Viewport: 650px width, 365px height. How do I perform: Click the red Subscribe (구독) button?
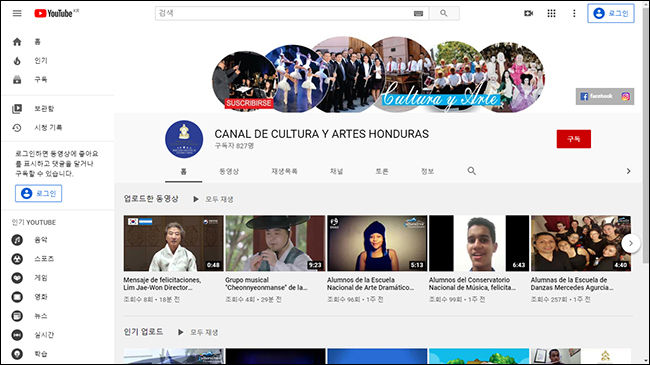(574, 139)
